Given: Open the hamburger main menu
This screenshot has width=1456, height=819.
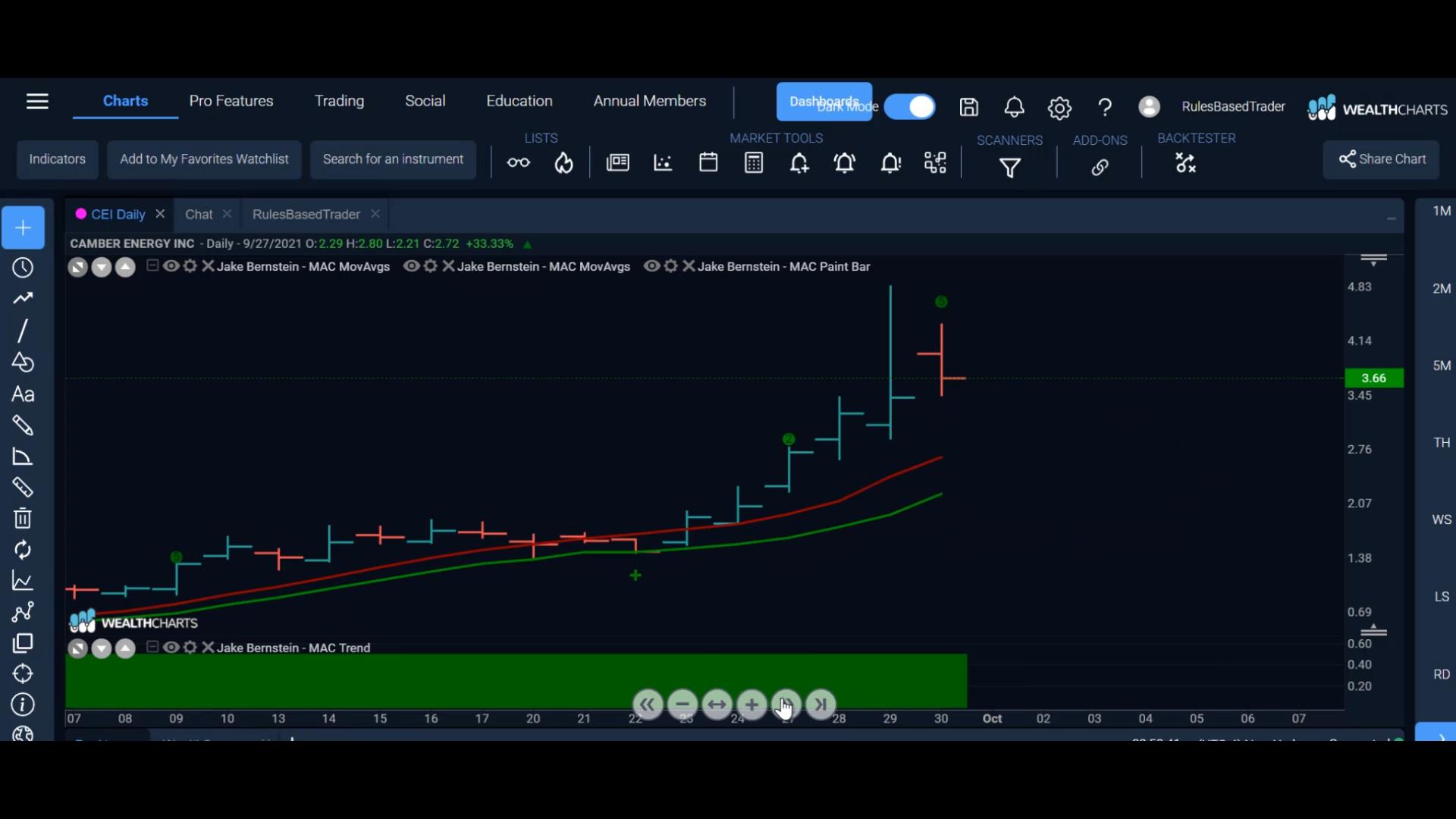Looking at the screenshot, I should pyautogui.click(x=37, y=102).
